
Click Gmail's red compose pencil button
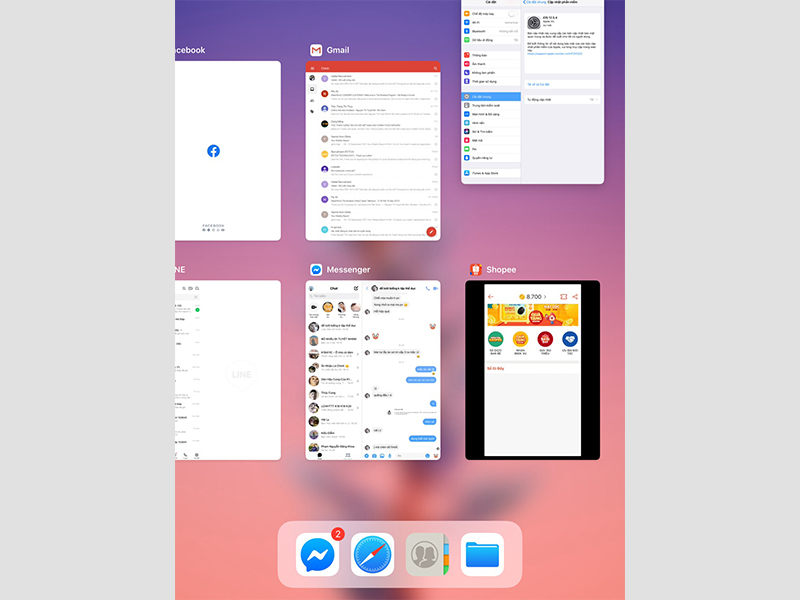pyautogui.click(x=431, y=231)
